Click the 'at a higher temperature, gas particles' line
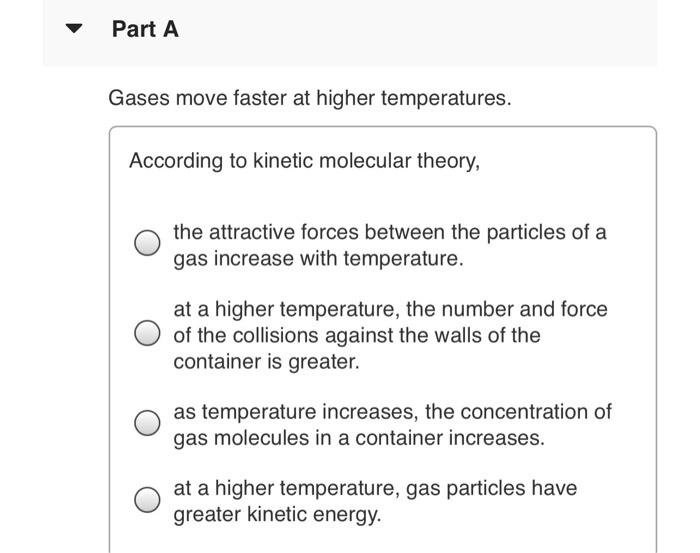Viewport: 700px width, 553px height. click(x=375, y=488)
